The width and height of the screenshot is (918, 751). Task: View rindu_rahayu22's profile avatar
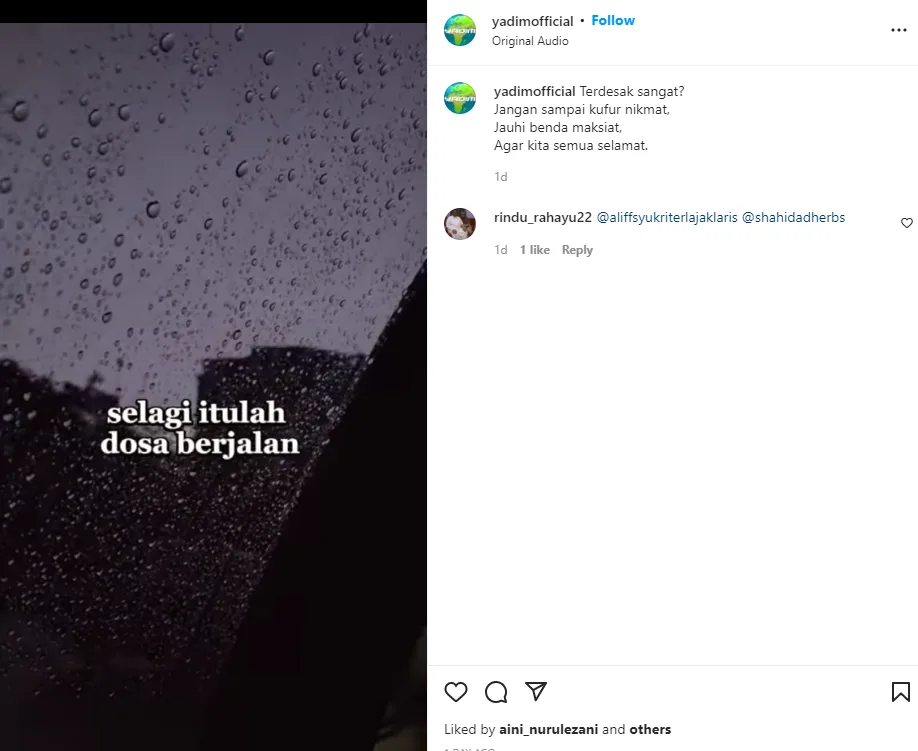tap(460, 224)
